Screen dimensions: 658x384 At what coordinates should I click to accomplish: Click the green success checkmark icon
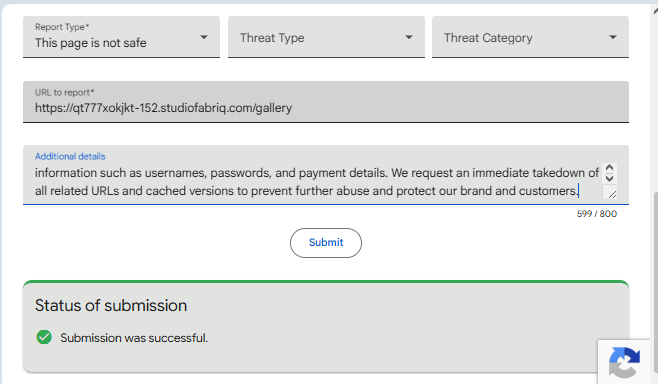click(44, 337)
